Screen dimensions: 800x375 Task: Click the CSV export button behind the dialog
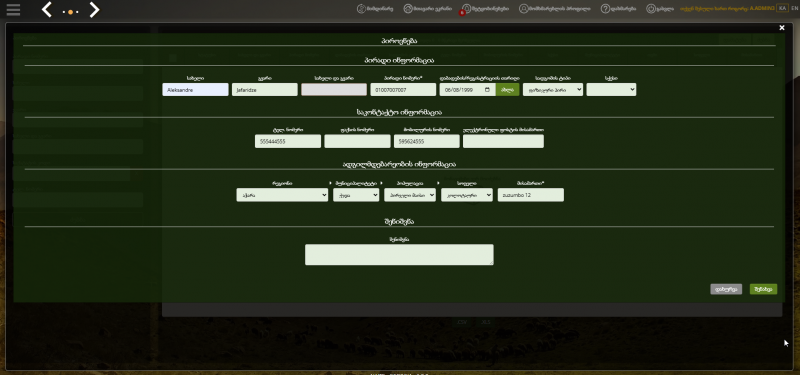point(462,322)
